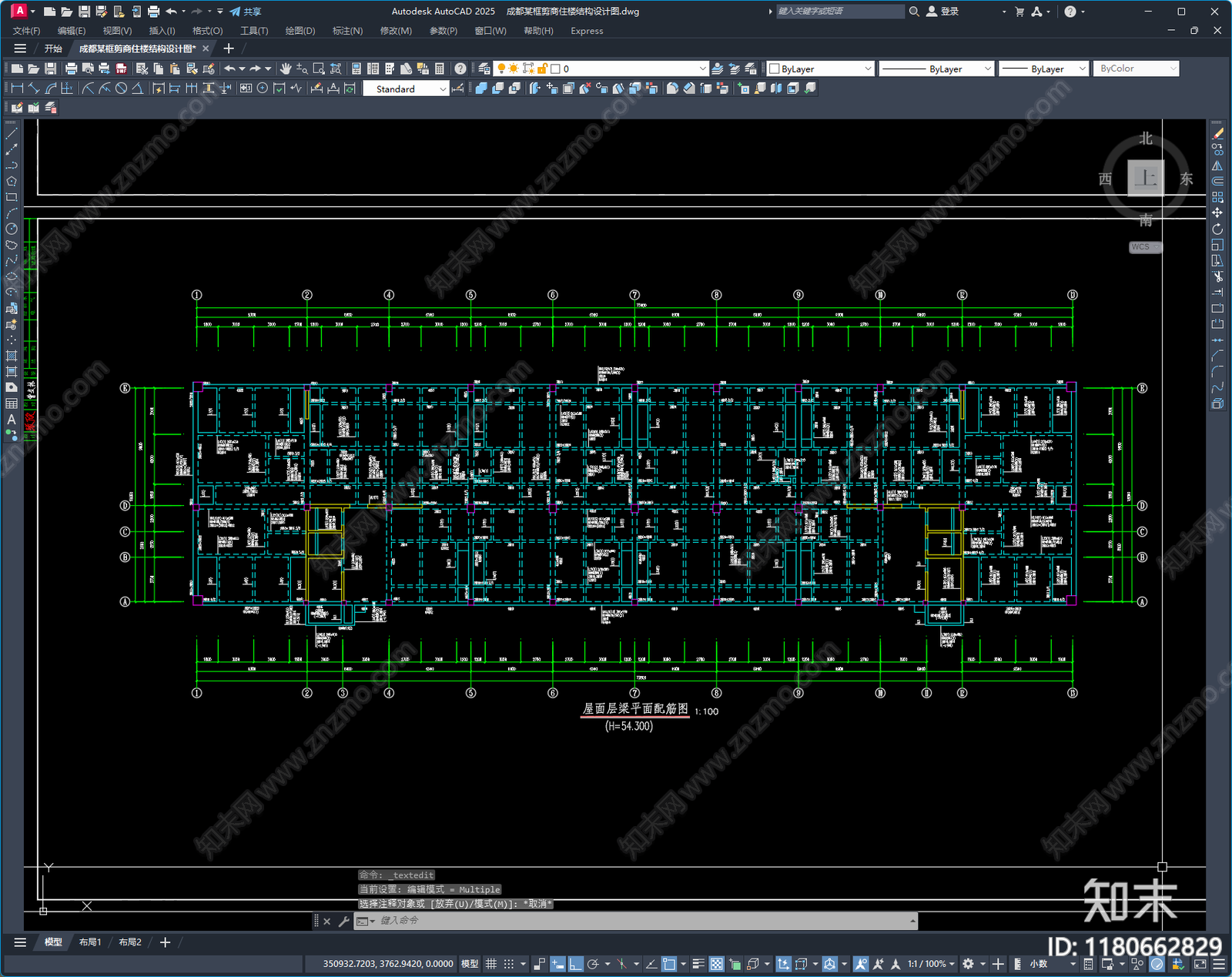1232x977 pixels.
Task: Click the Pan hand tool icon
Action: pos(286,69)
